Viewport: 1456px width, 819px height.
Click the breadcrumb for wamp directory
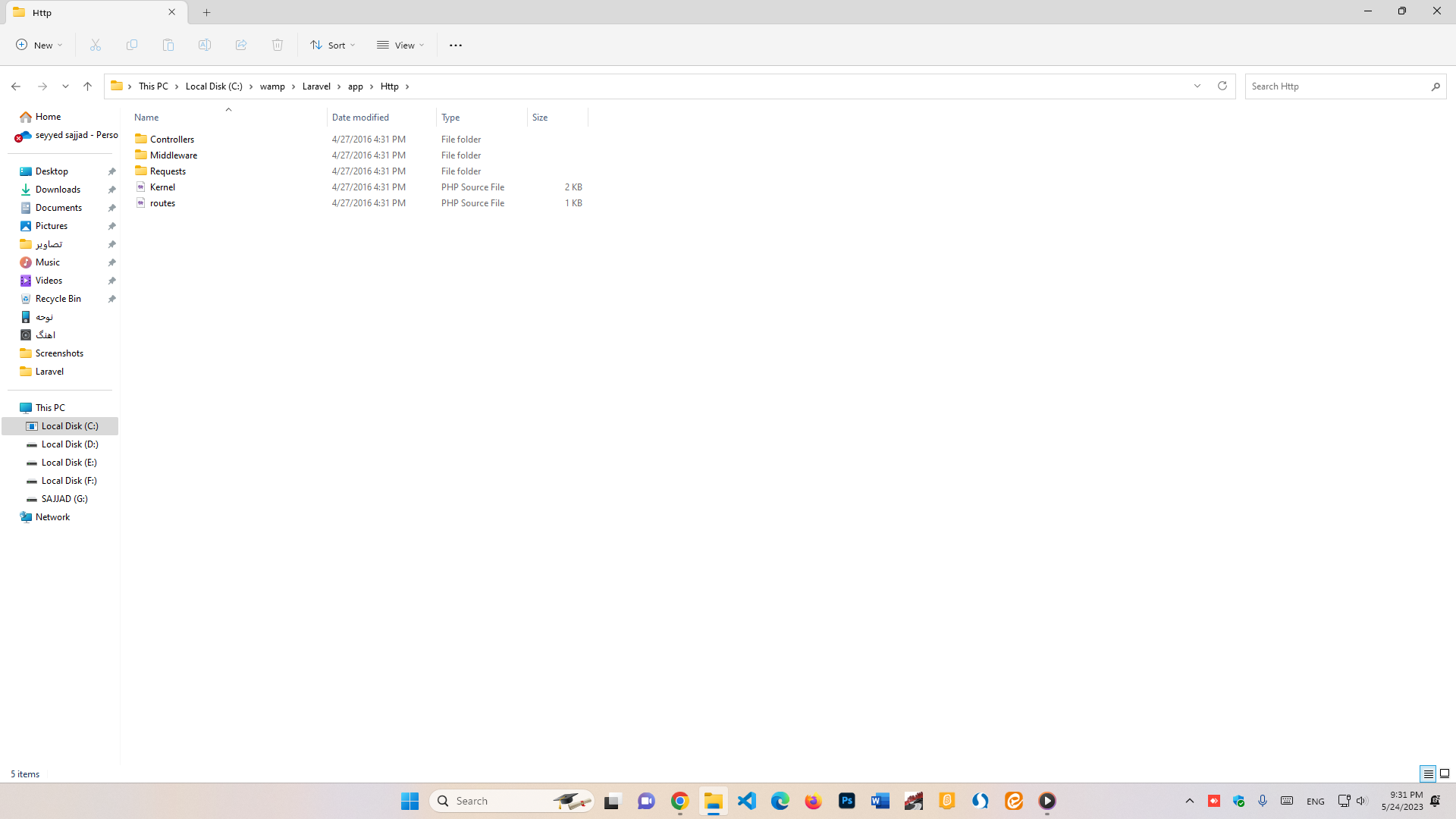(x=272, y=86)
